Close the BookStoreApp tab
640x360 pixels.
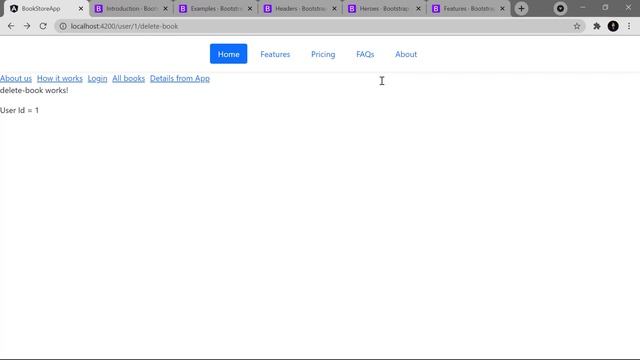click(x=81, y=9)
